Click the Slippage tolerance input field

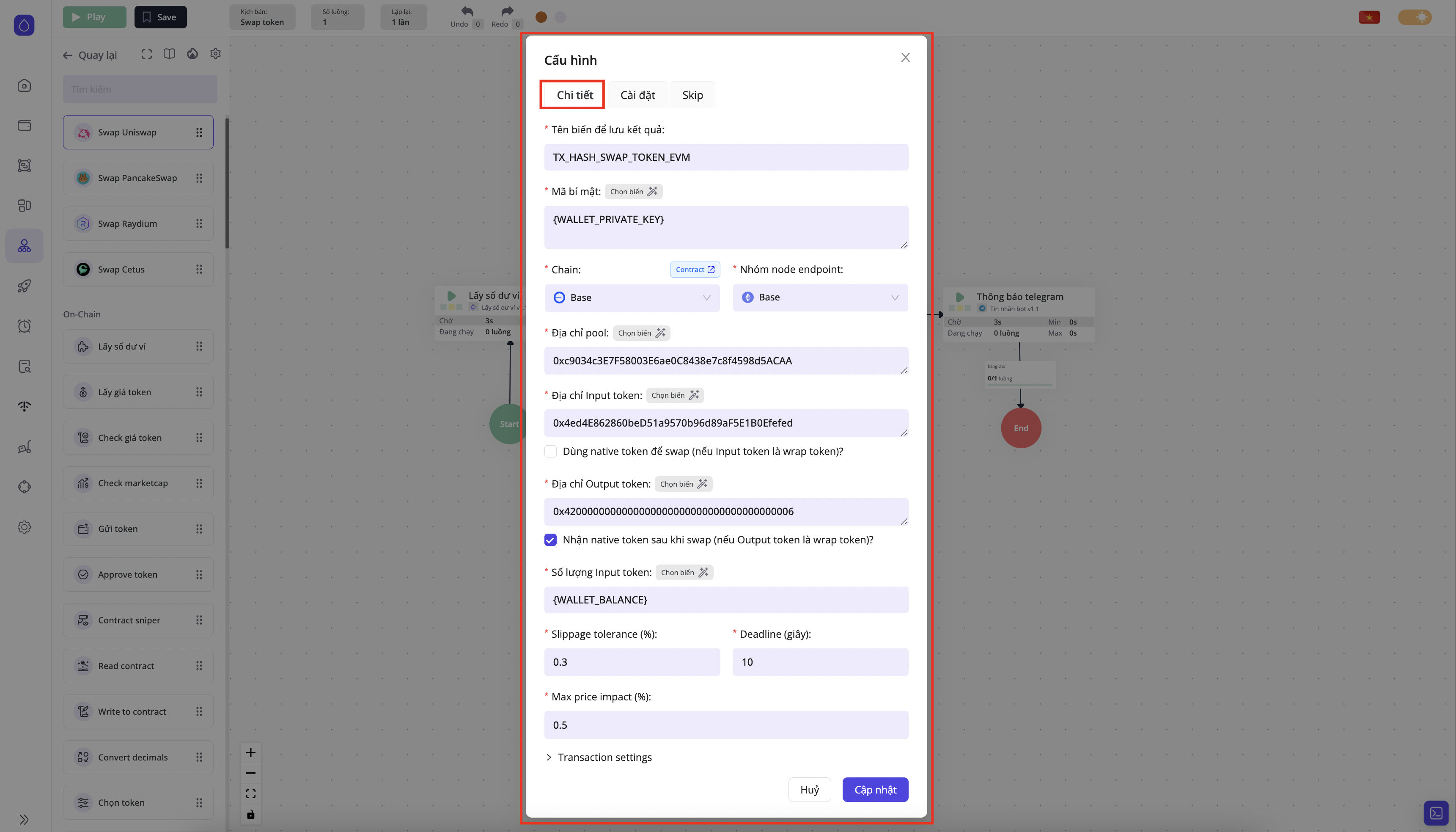632,662
